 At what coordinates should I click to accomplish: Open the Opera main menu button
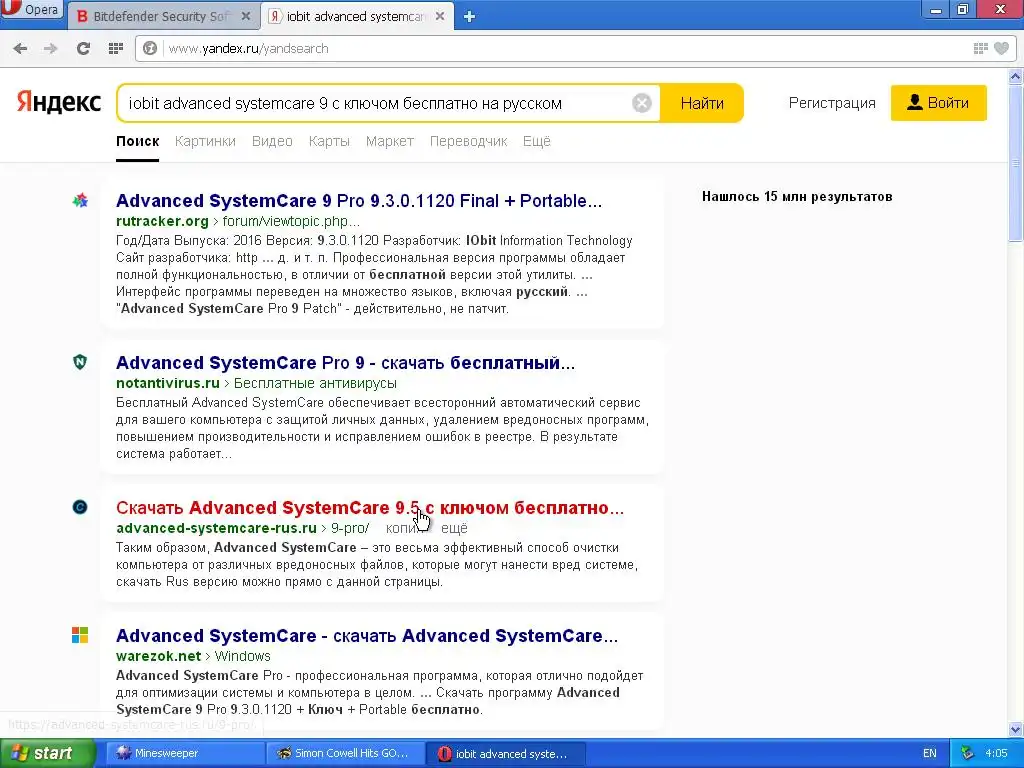pyautogui.click(x=31, y=9)
